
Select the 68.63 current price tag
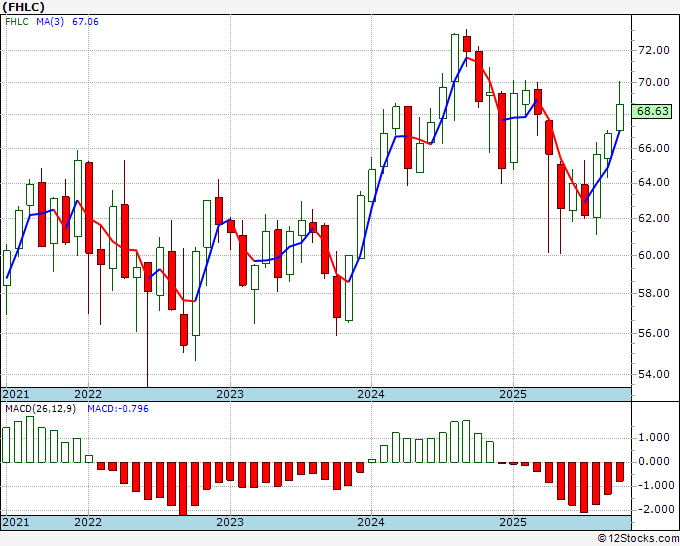pos(652,111)
